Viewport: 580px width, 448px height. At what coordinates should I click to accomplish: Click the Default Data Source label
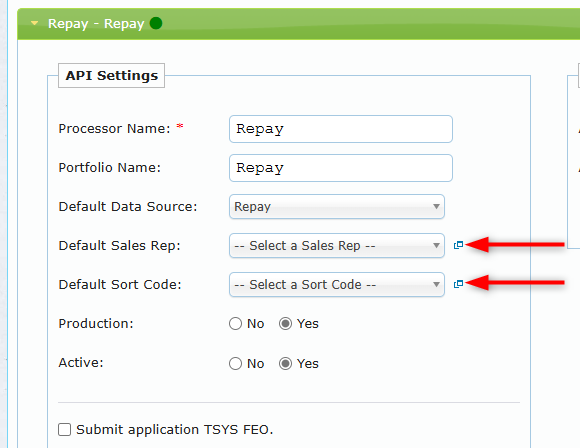tap(128, 206)
